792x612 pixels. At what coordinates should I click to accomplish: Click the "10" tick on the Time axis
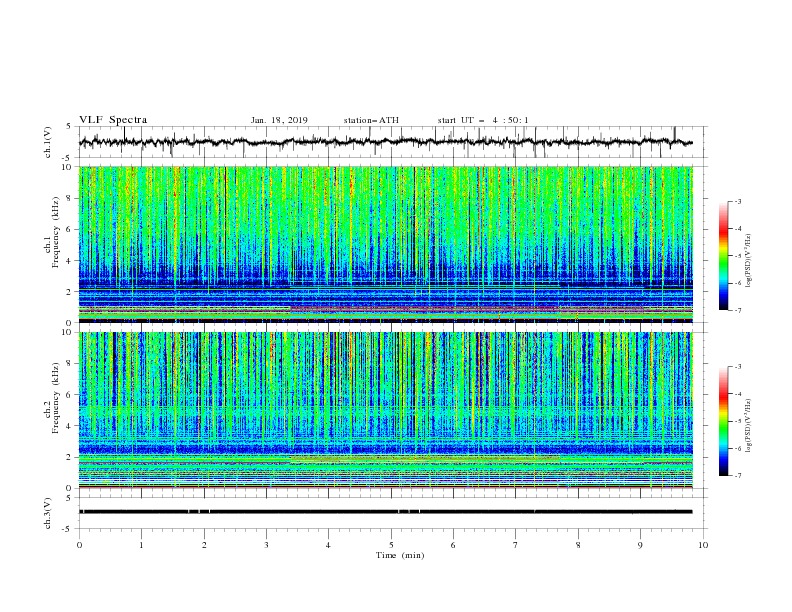(703, 545)
